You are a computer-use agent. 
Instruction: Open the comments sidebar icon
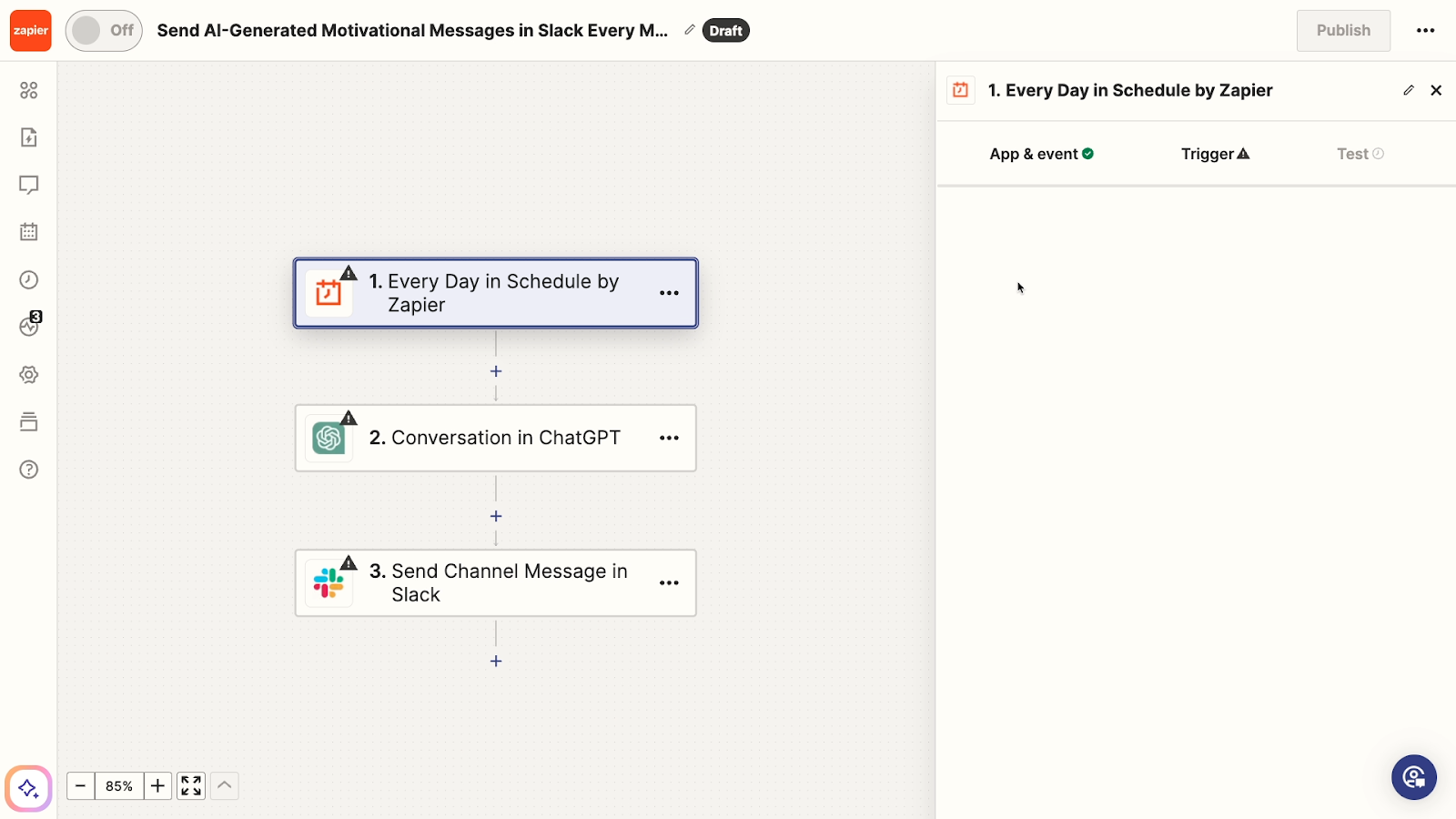coord(29,185)
